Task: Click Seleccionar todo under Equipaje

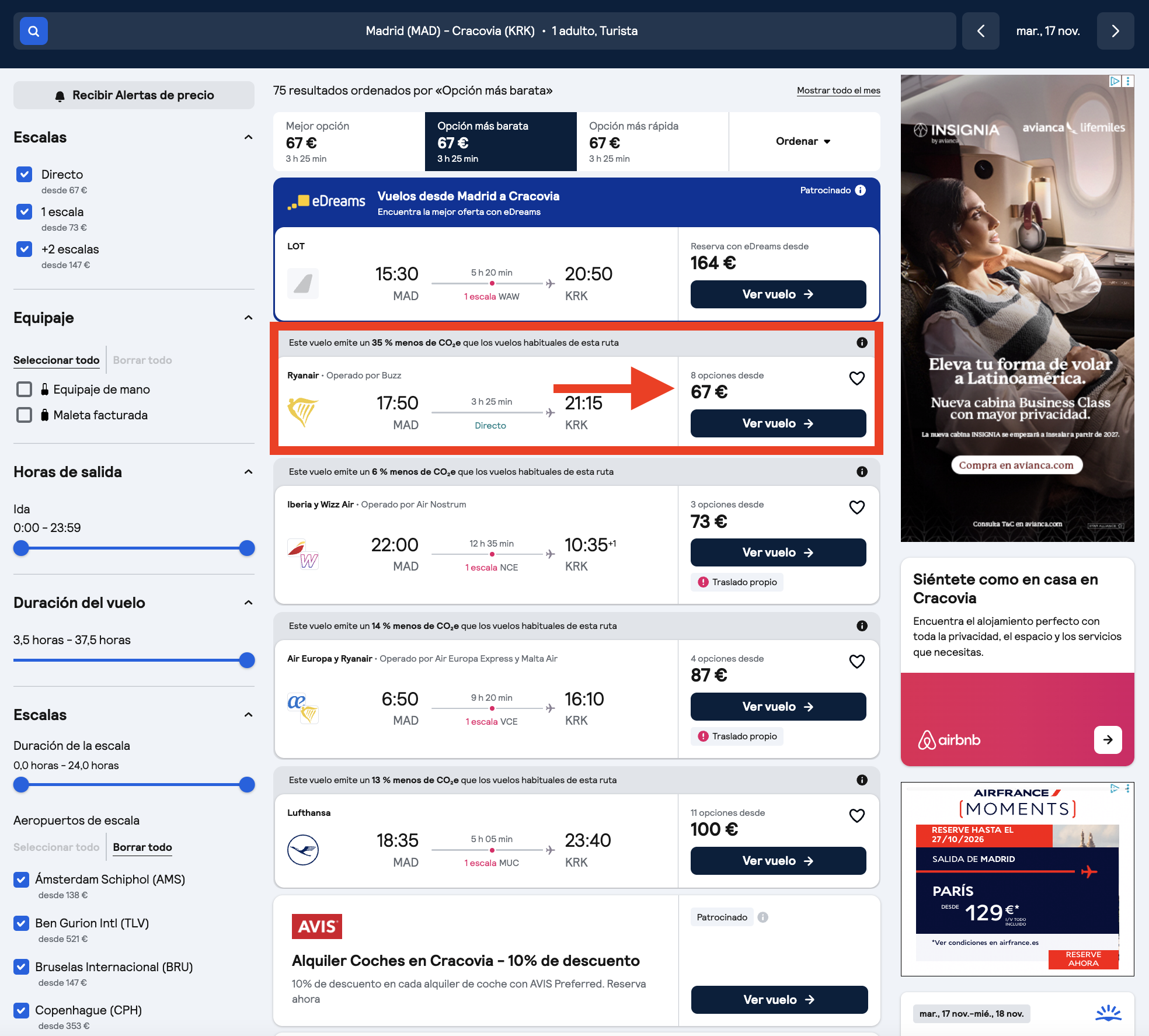Action: [x=57, y=360]
